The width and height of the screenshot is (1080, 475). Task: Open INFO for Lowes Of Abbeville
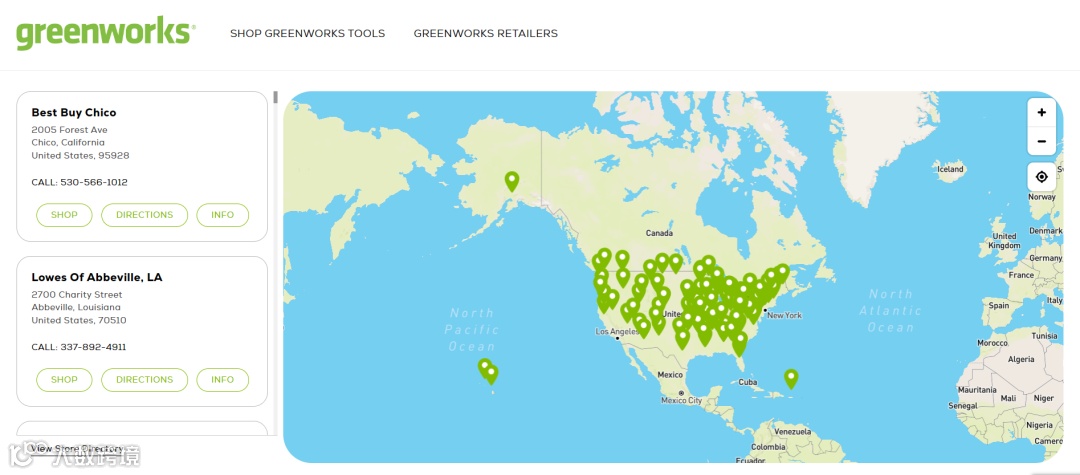[x=222, y=379]
